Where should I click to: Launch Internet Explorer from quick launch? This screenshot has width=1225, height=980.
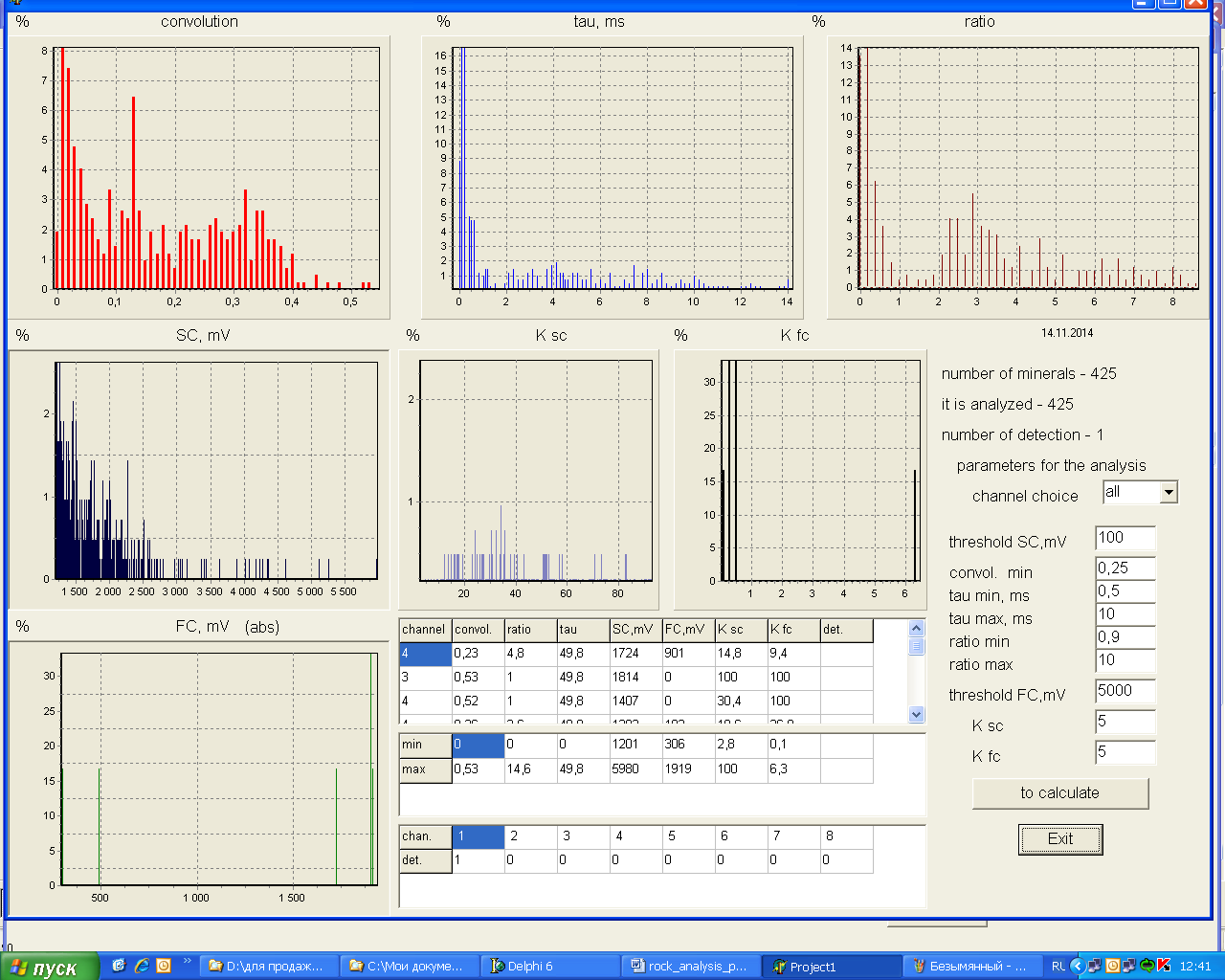[x=142, y=966]
